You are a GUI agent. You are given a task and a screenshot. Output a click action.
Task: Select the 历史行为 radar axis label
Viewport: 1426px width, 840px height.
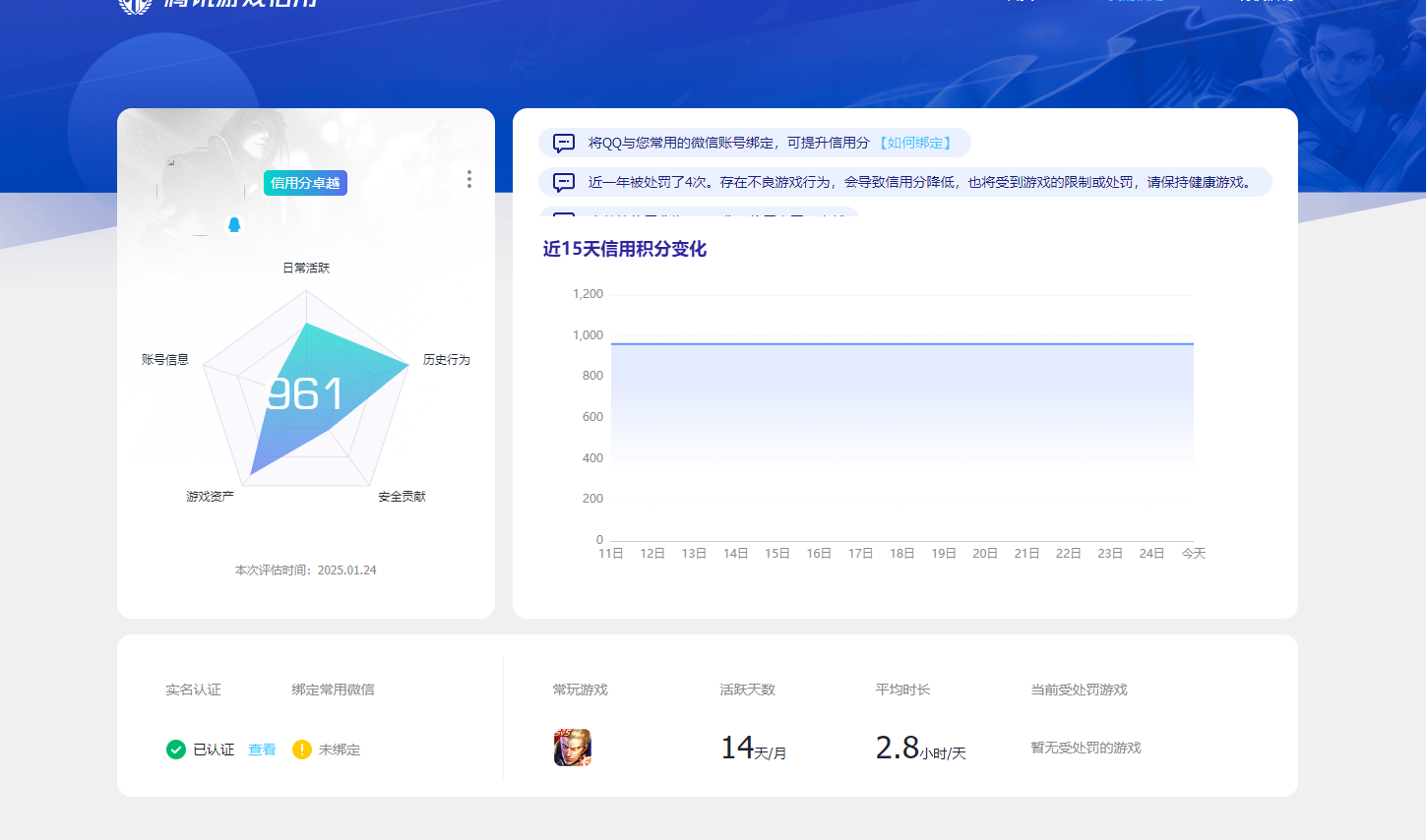pos(447,360)
